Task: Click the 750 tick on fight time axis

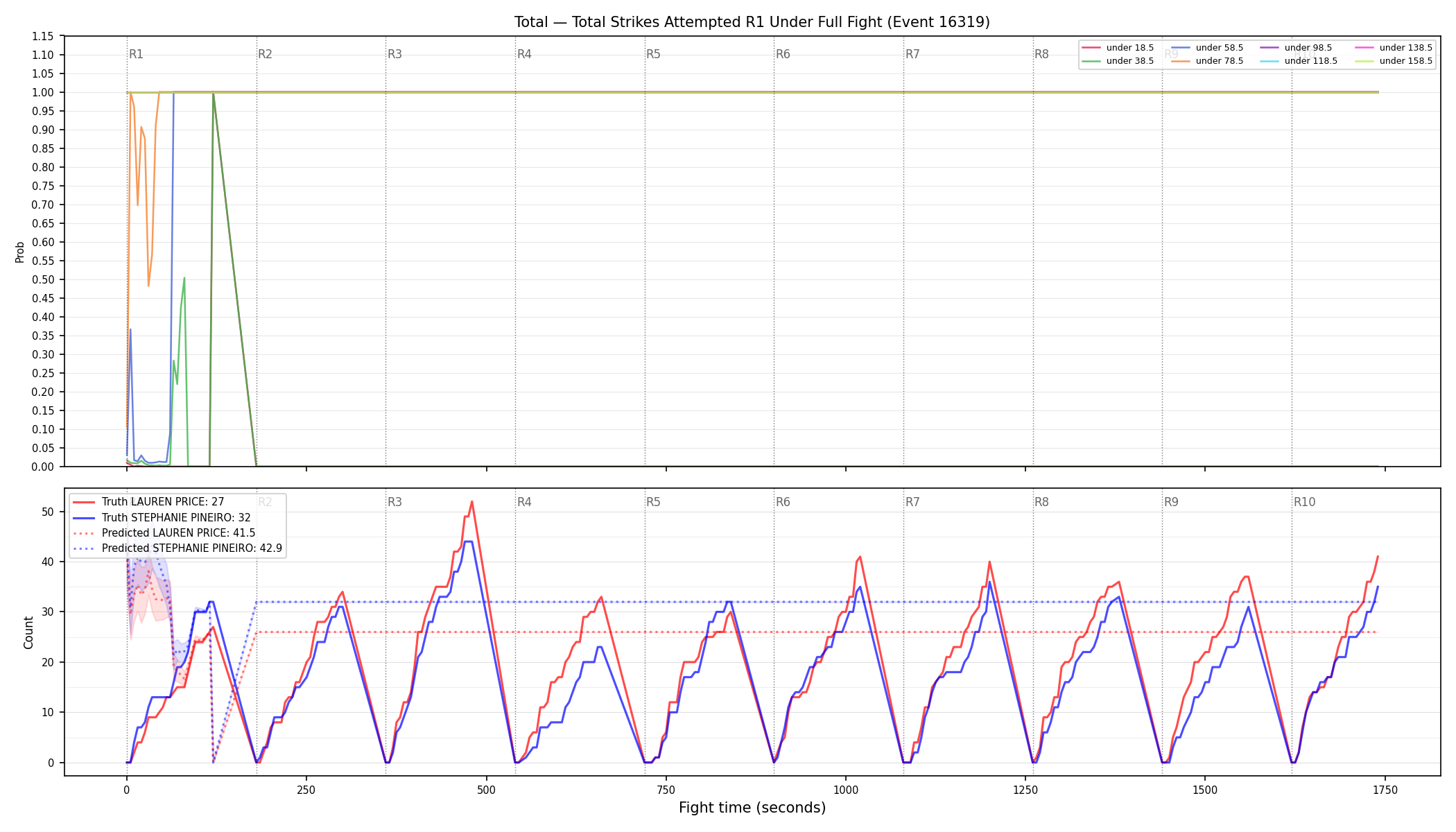Action: pyautogui.click(x=666, y=790)
